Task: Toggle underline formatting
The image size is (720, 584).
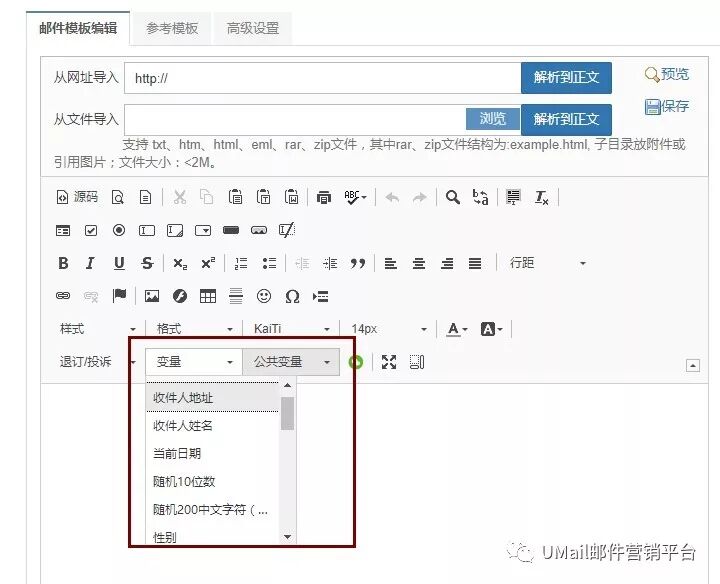Action: point(119,263)
